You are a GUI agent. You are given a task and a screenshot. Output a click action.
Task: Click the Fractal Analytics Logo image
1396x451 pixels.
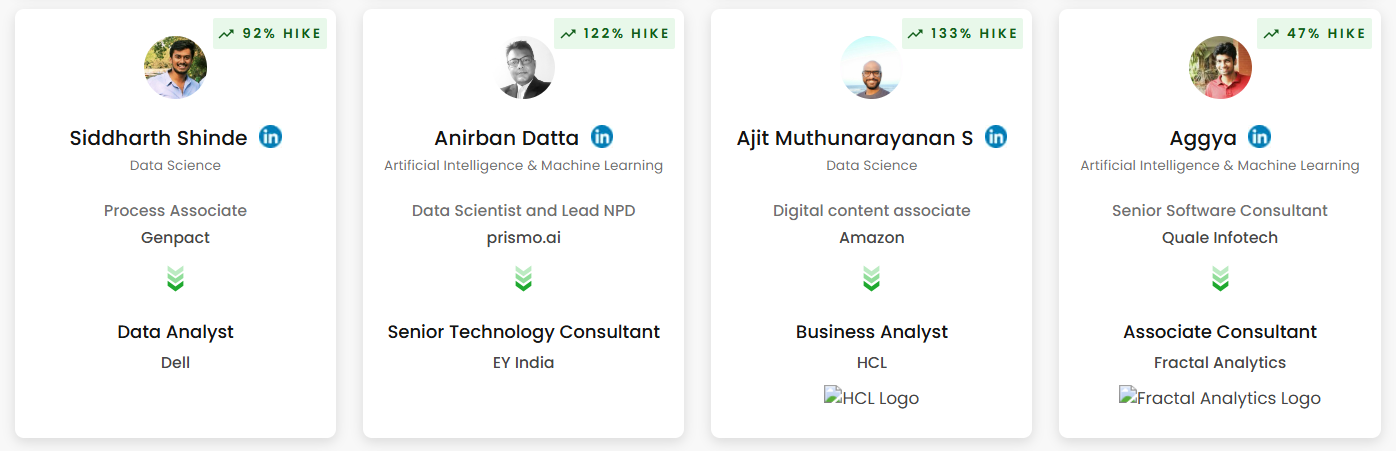pos(1220,398)
